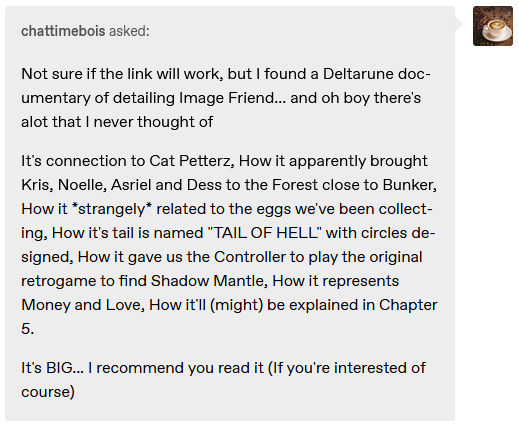The width and height of the screenshot is (519, 429).
Task: Click the word "*strangely*" with asterisks
Action: pos(110,209)
